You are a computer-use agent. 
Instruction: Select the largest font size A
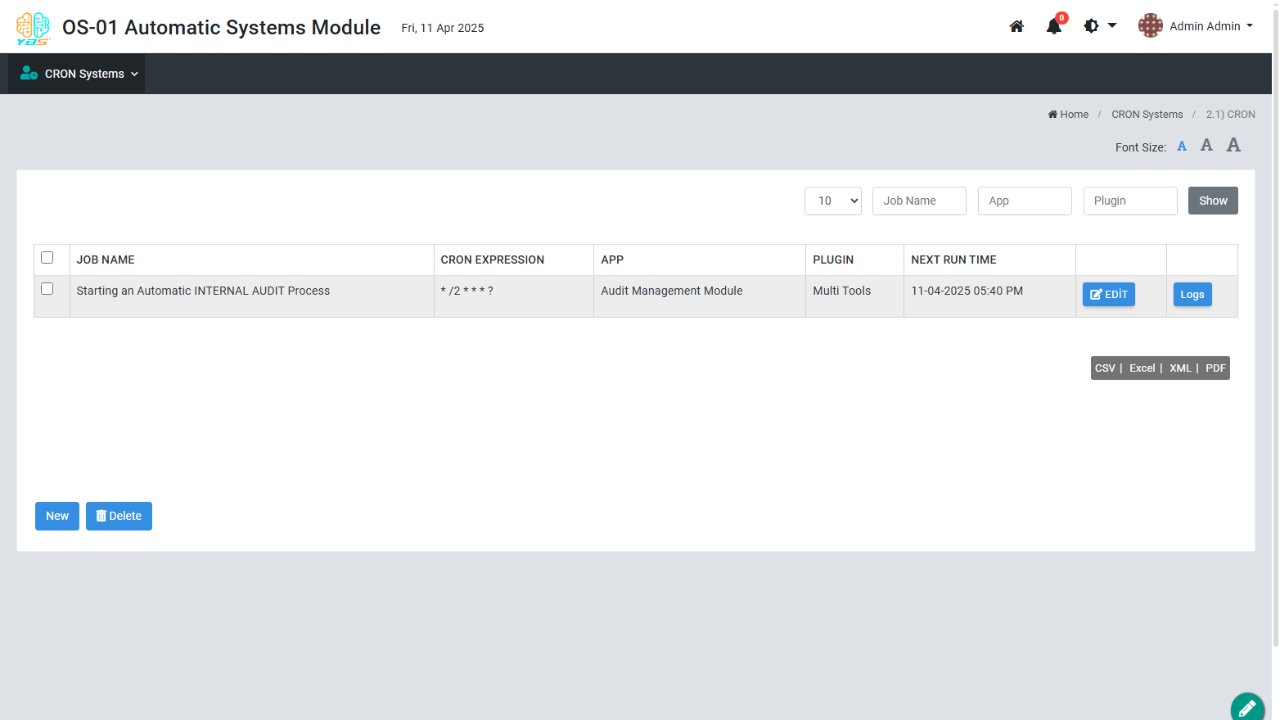[x=1234, y=146]
